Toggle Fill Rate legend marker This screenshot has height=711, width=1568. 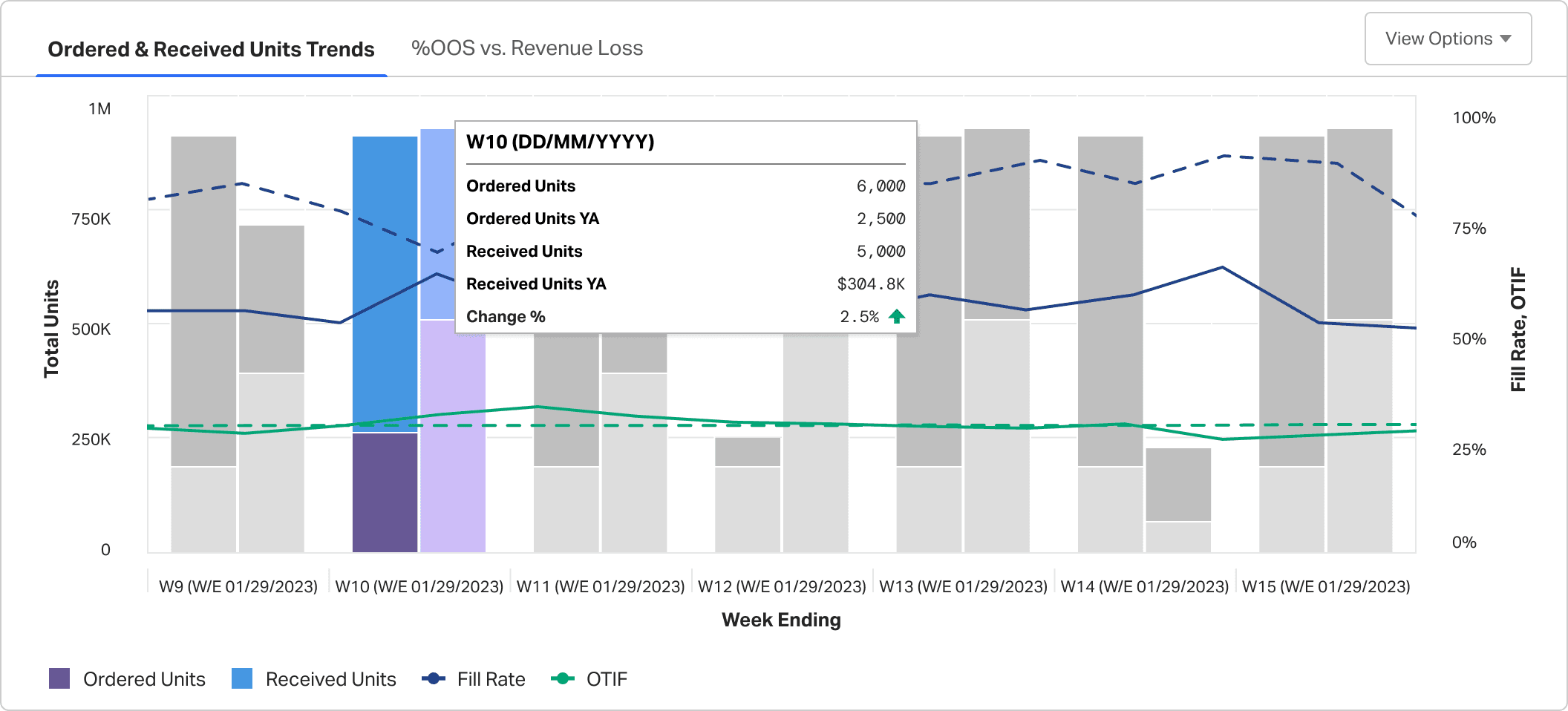[434, 678]
